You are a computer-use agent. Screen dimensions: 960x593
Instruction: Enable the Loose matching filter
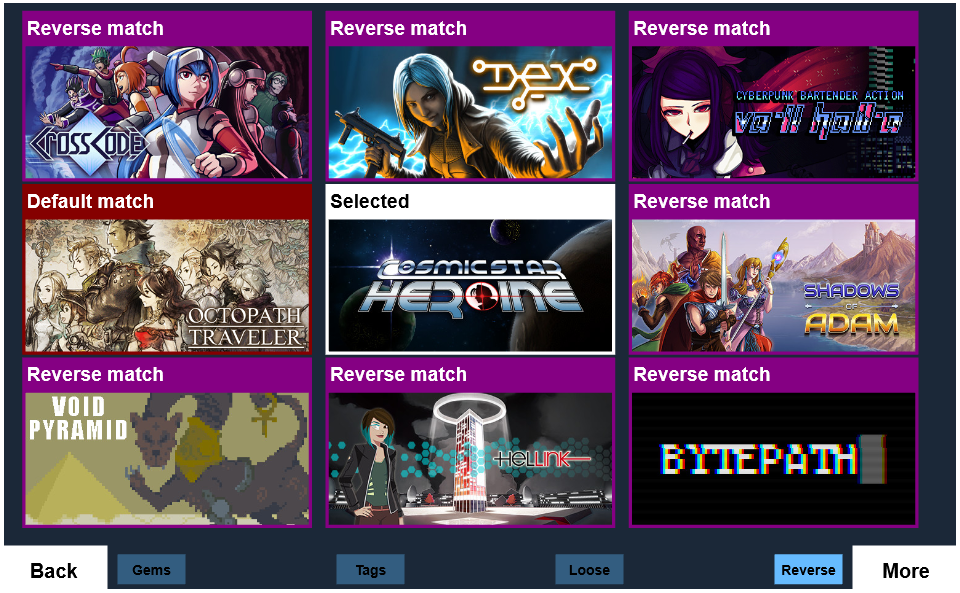pos(589,569)
